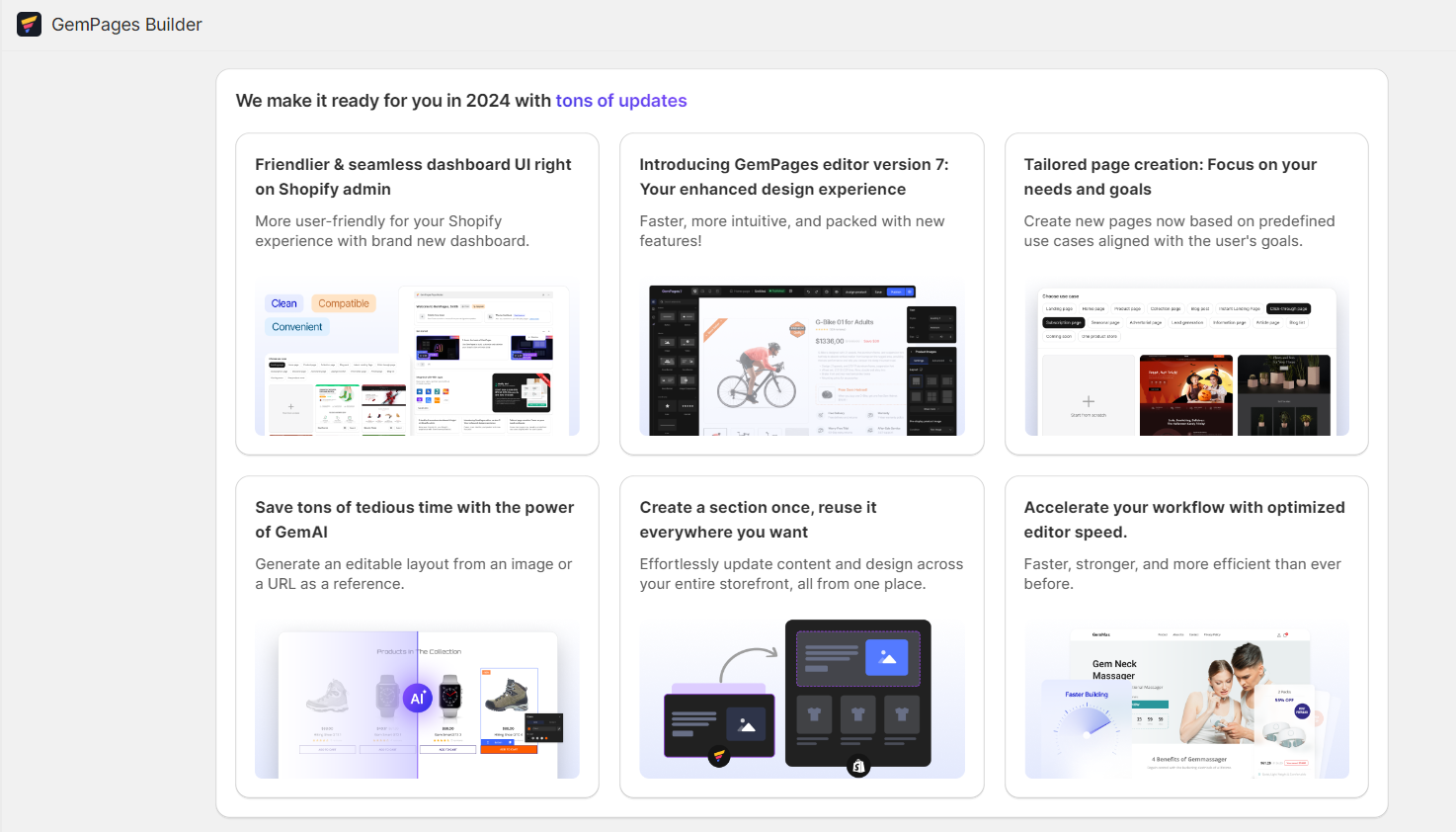Click "More user-friendly for your Shopify" description
1456x832 pixels.
(392, 231)
